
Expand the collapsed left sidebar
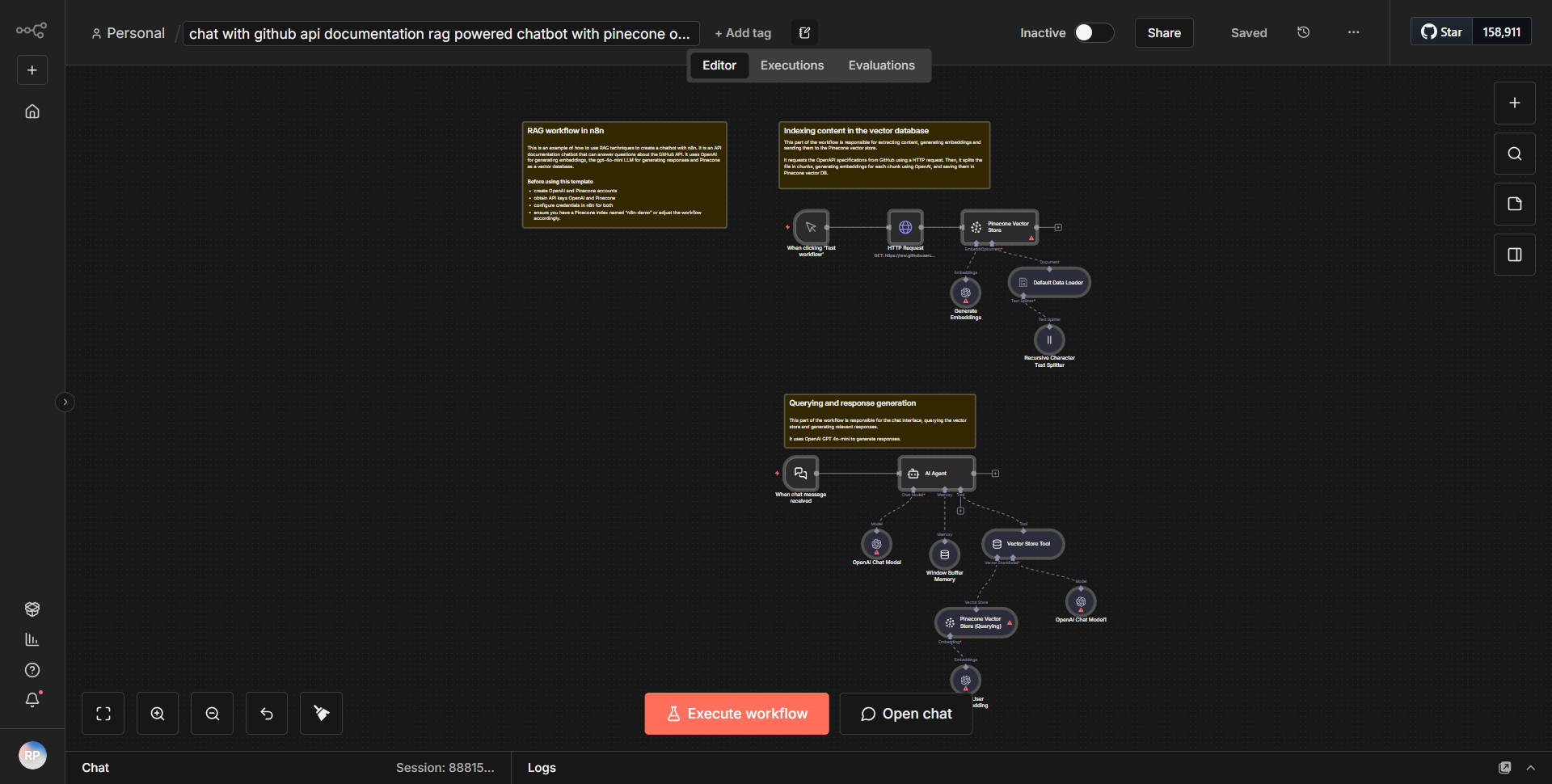[65, 402]
